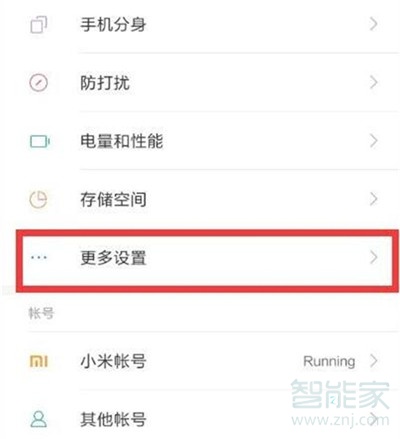Open 电量和性能 settings
This screenshot has height=439, width=400.
click(x=200, y=141)
